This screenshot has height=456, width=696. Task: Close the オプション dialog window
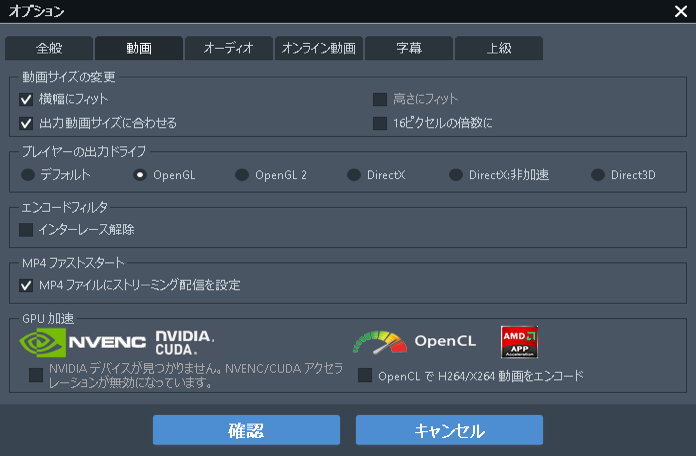click(681, 12)
